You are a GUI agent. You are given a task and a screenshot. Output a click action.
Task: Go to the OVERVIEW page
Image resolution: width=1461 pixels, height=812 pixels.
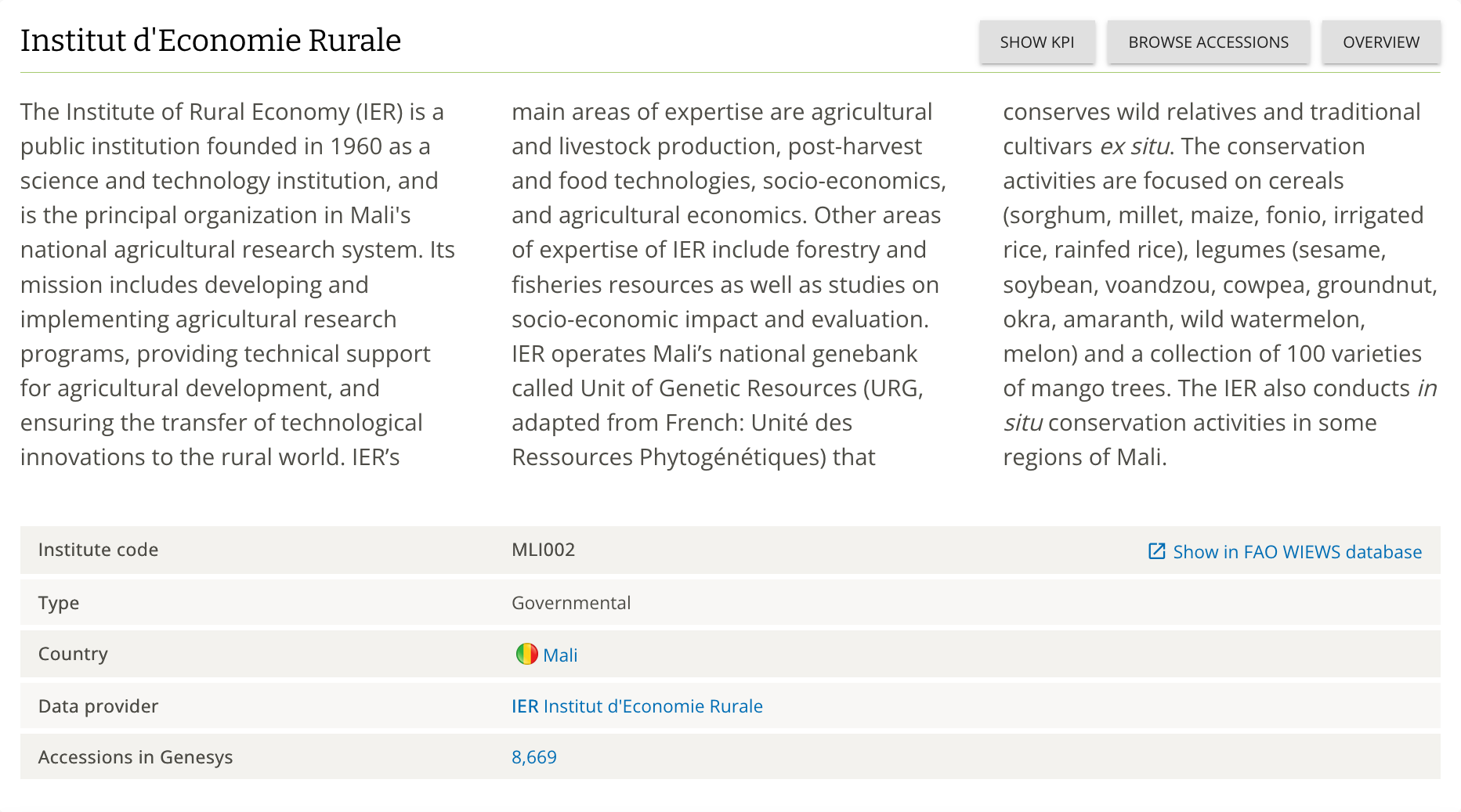(1380, 42)
